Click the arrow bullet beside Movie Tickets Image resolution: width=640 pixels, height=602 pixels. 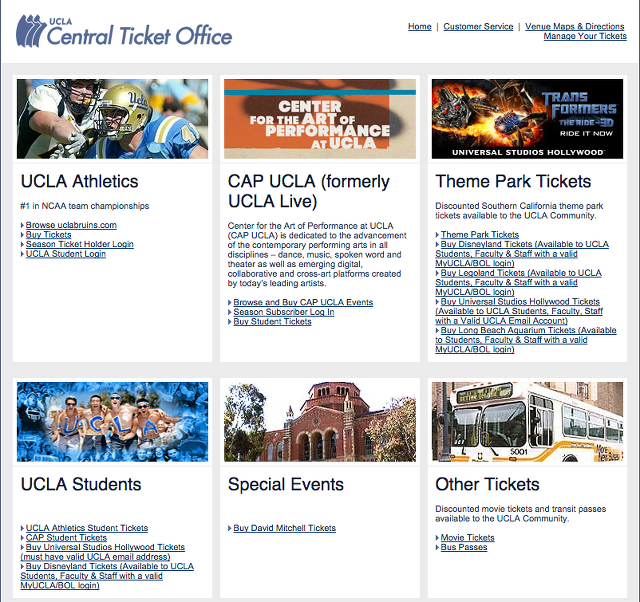point(437,538)
